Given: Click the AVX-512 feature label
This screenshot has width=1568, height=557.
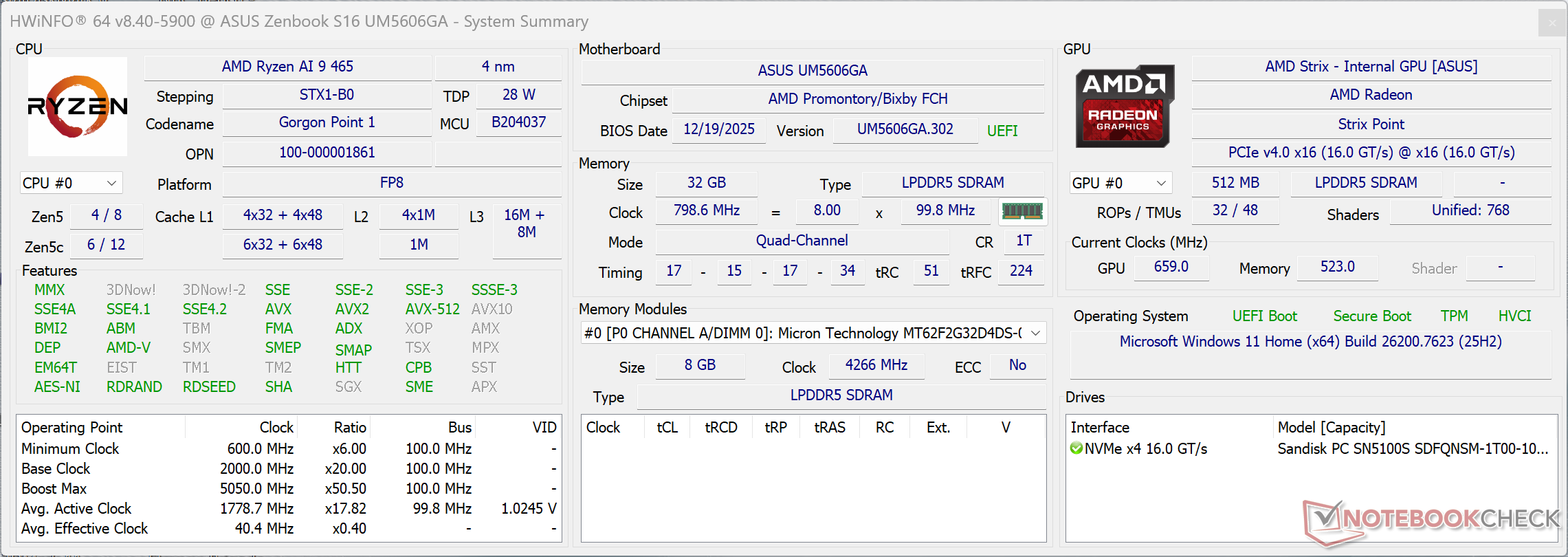Looking at the screenshot, I should pyautogui.click(x=432, y=309).
